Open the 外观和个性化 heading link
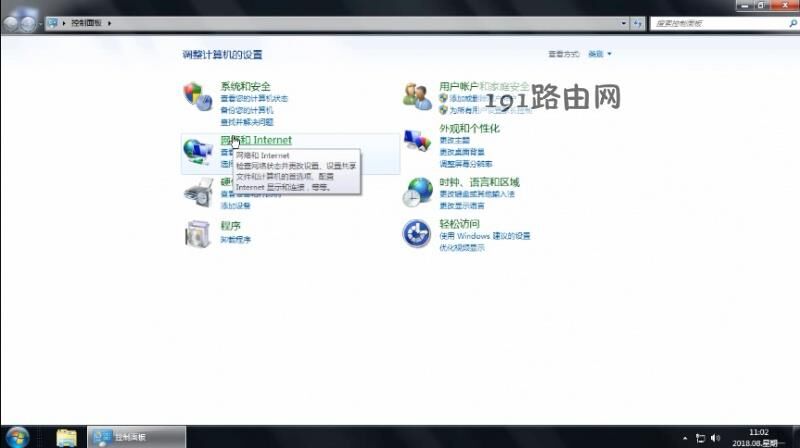The image size is (800, 448). click(x=469, y=128)
